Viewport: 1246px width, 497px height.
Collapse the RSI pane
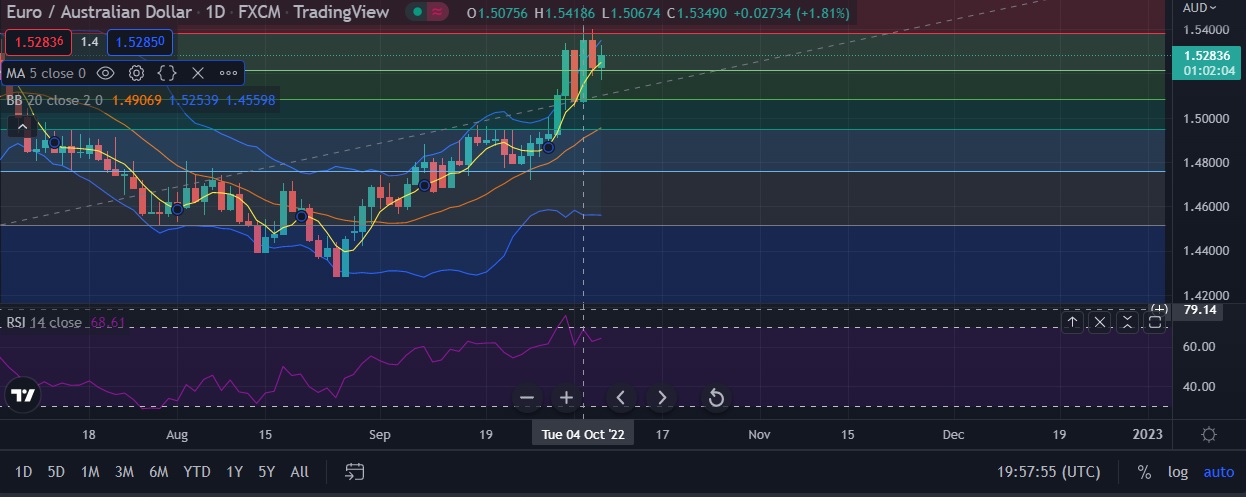tap(1127, 322)
